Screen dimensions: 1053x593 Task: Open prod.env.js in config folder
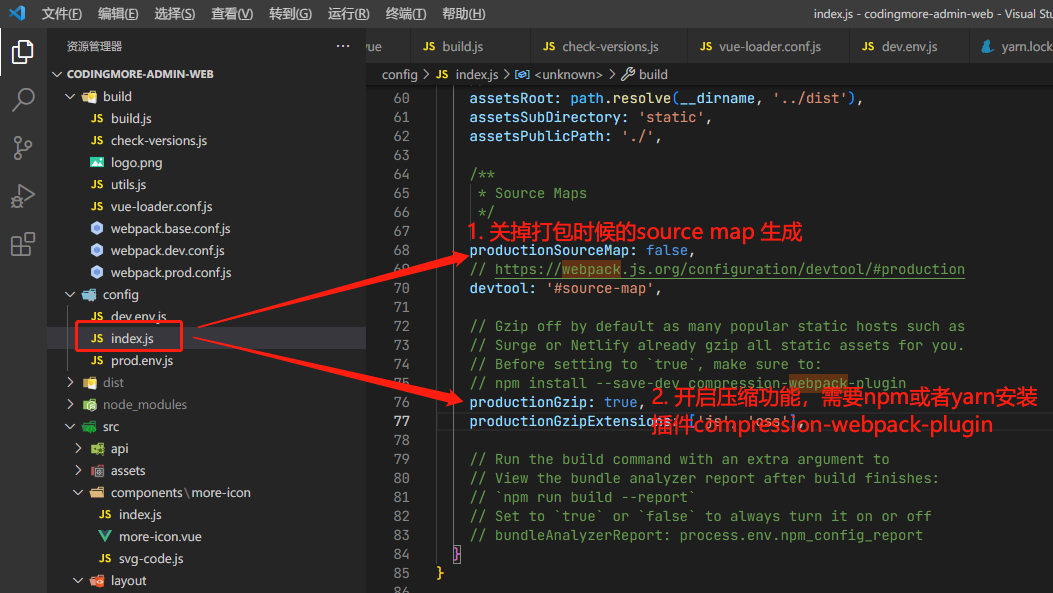[142, 360]
